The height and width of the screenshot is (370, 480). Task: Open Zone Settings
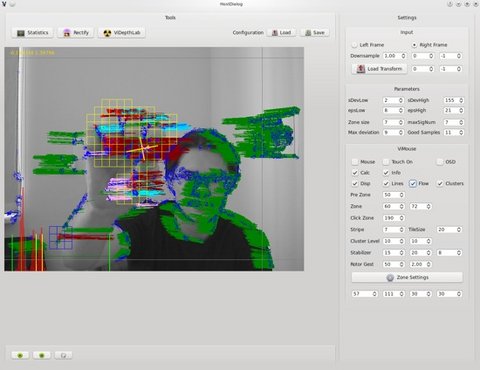tap(407, 277)
